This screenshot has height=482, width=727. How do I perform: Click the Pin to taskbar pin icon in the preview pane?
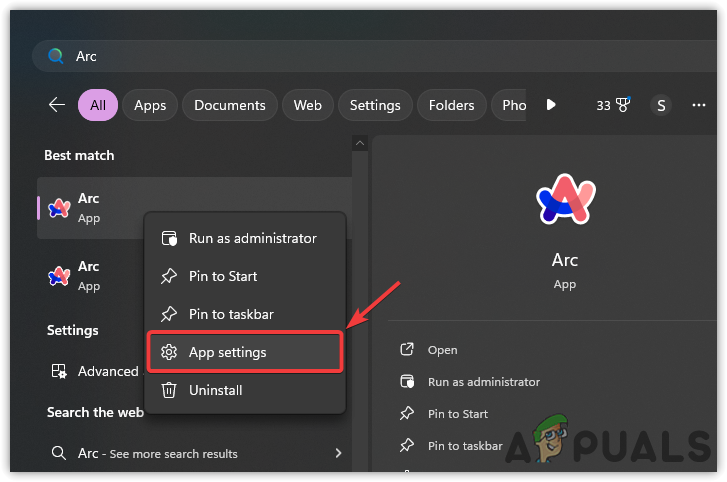point(407,445)
